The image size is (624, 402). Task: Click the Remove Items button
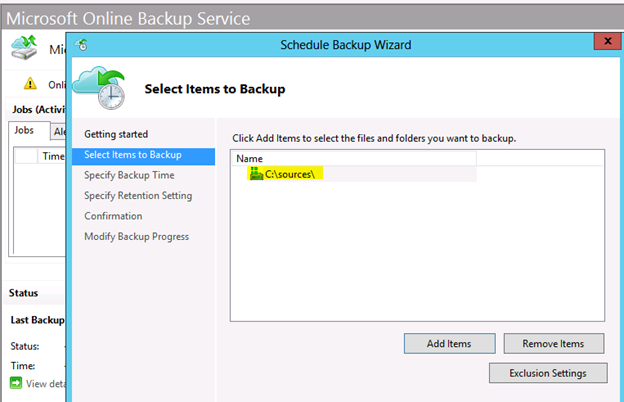[554, 343]
